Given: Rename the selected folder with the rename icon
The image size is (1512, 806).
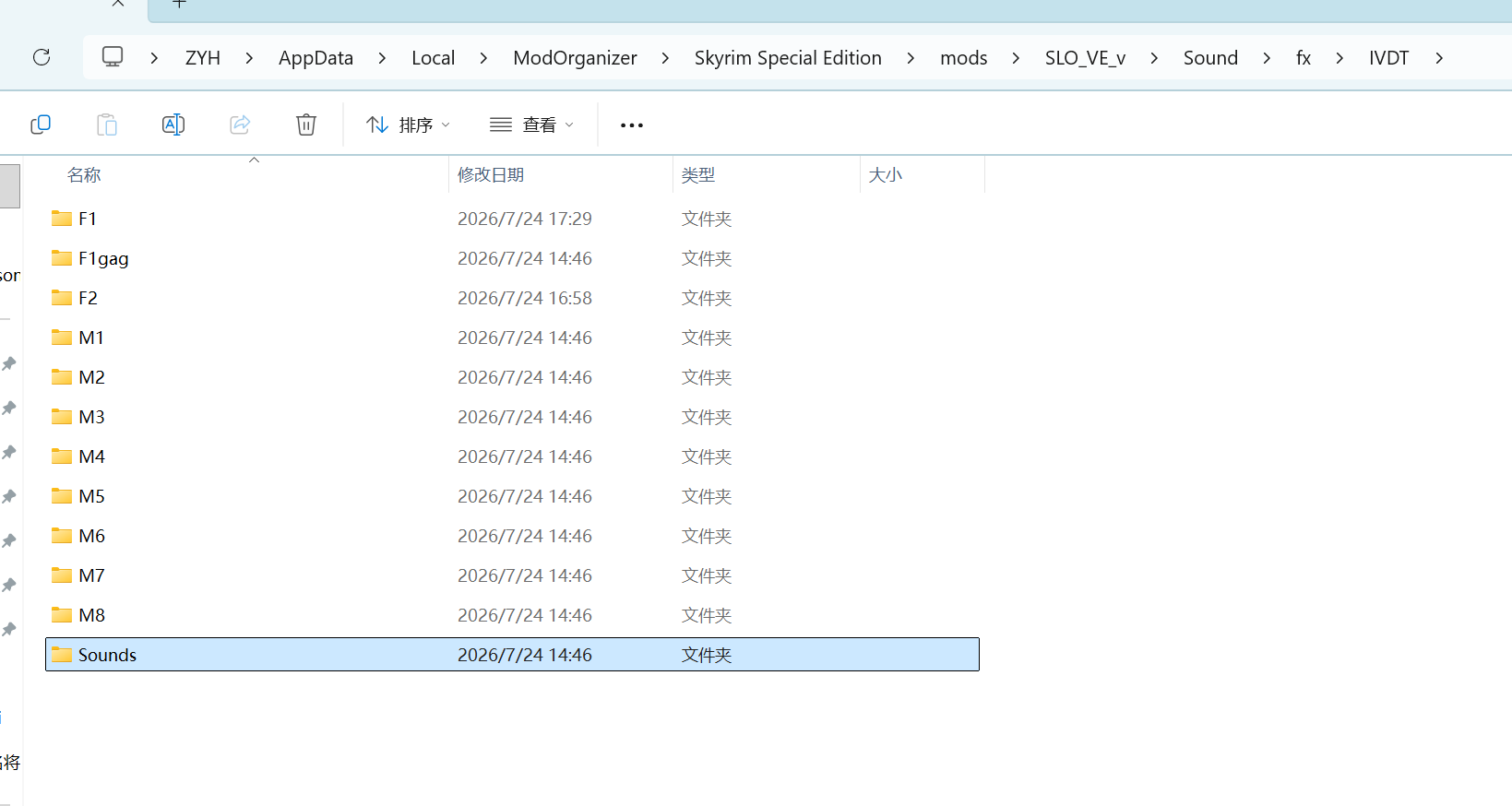Looking at the screenshot, I should point(173,124).
